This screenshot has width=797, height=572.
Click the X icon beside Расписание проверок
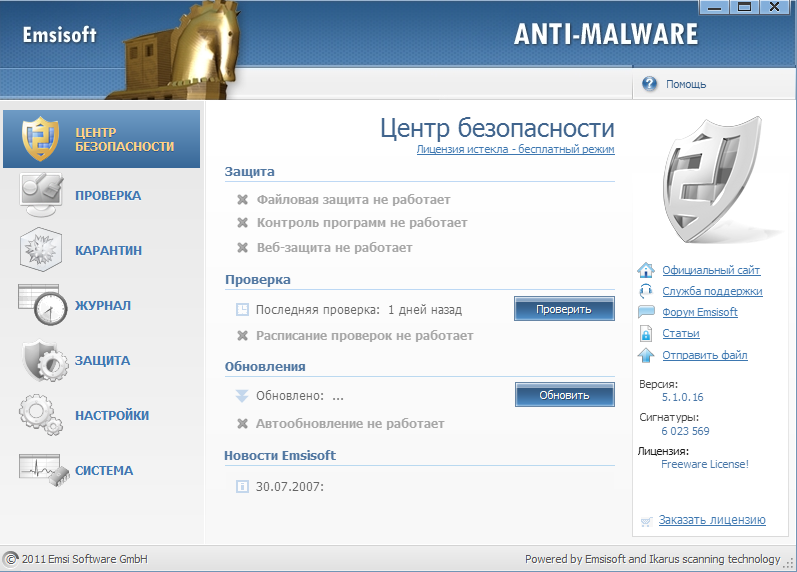(242, 336)
